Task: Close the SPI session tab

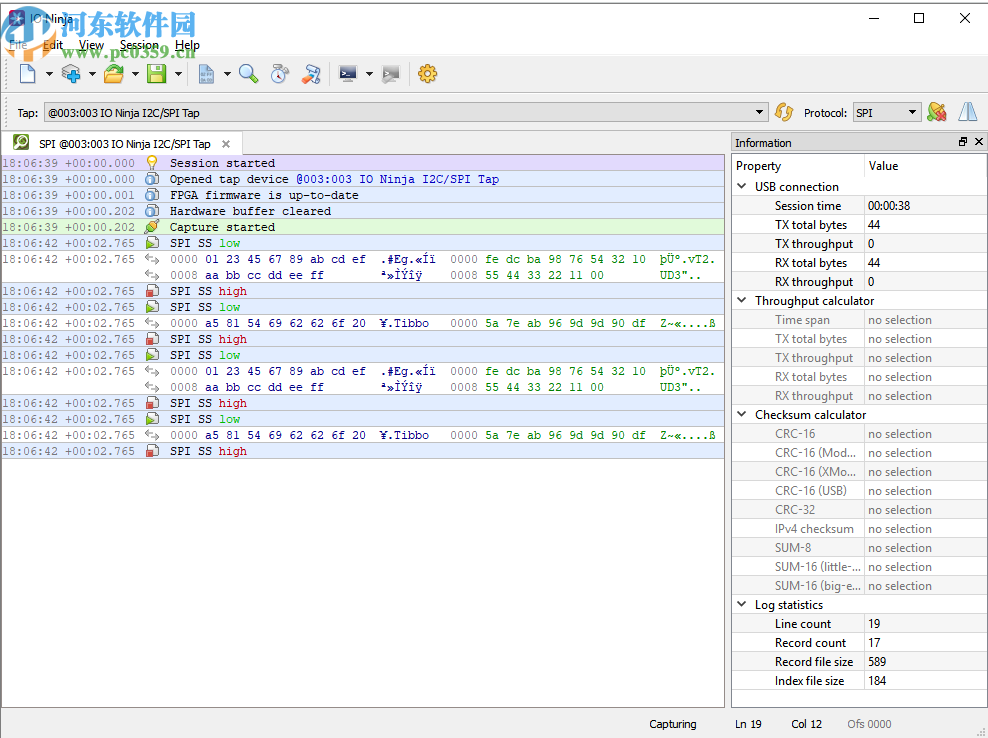Action: pos(226,144)
